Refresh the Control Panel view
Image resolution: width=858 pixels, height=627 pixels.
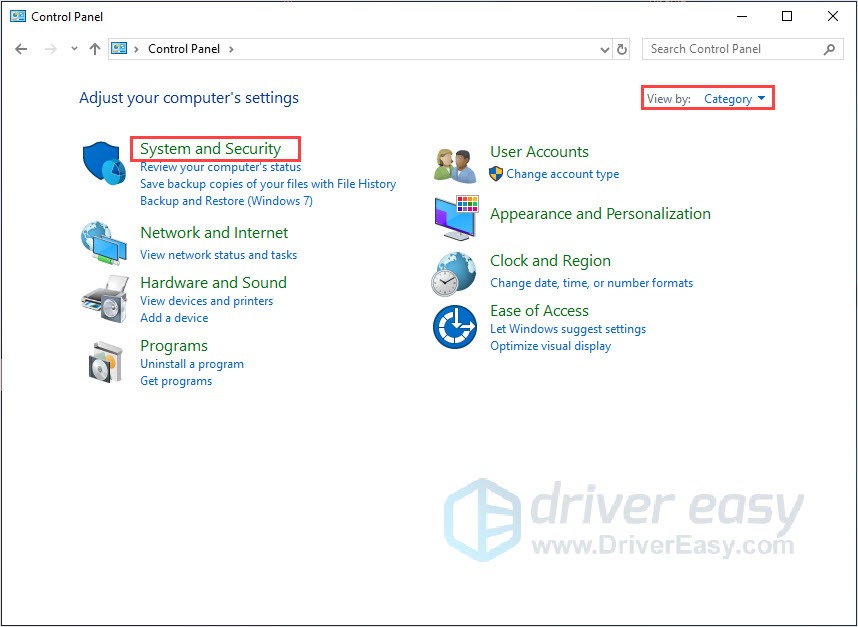coord(622,49)
